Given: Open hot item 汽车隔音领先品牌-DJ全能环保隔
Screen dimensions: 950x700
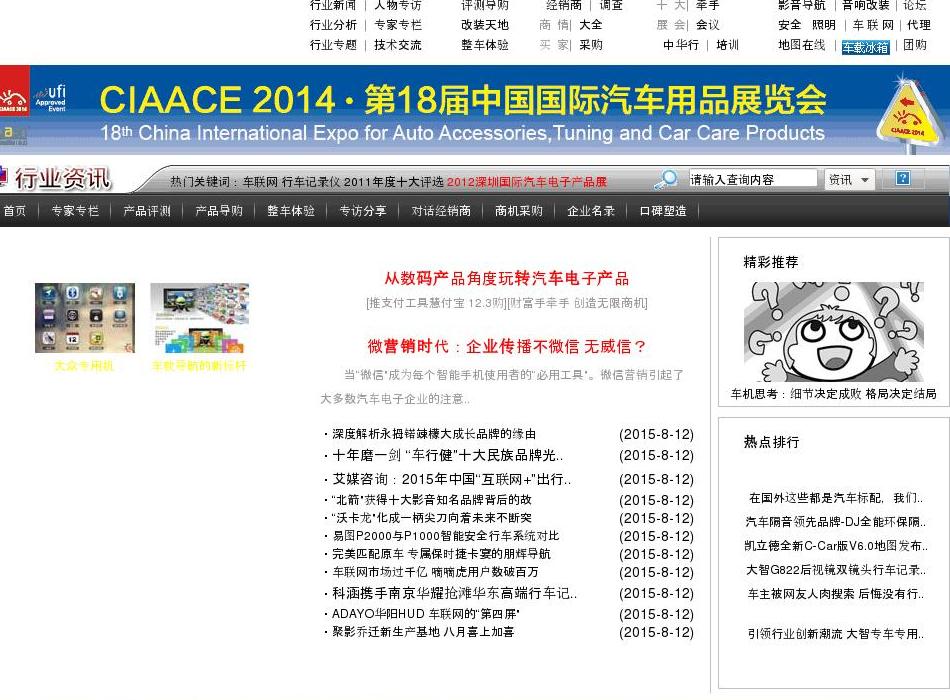Looking at the screenshot, I should (x=836, y=522).
